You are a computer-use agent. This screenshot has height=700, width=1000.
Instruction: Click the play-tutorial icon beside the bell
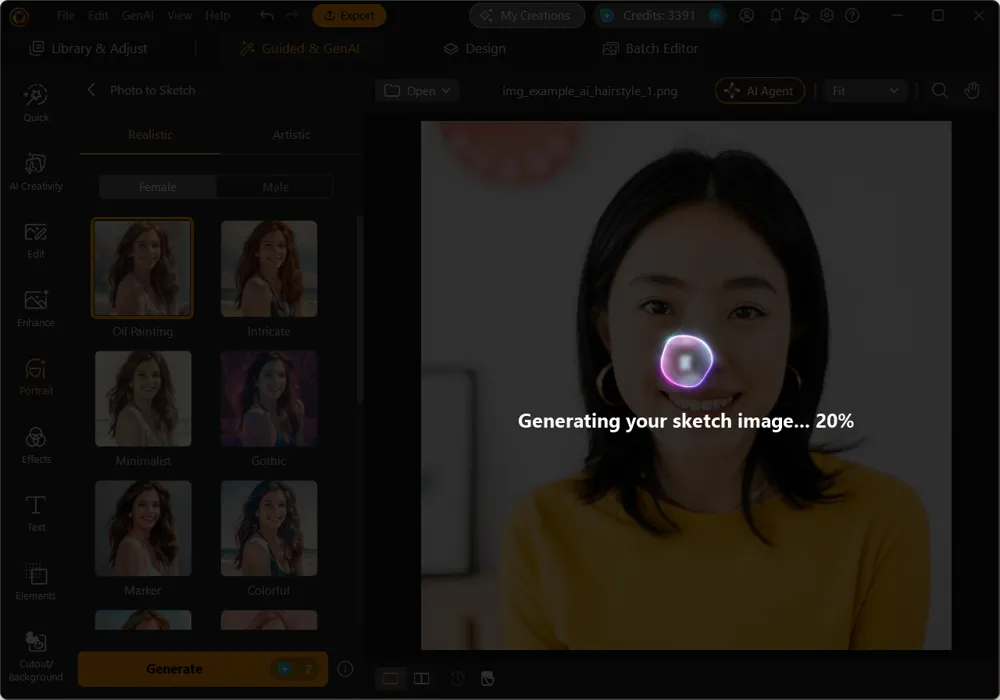(801, 15)
